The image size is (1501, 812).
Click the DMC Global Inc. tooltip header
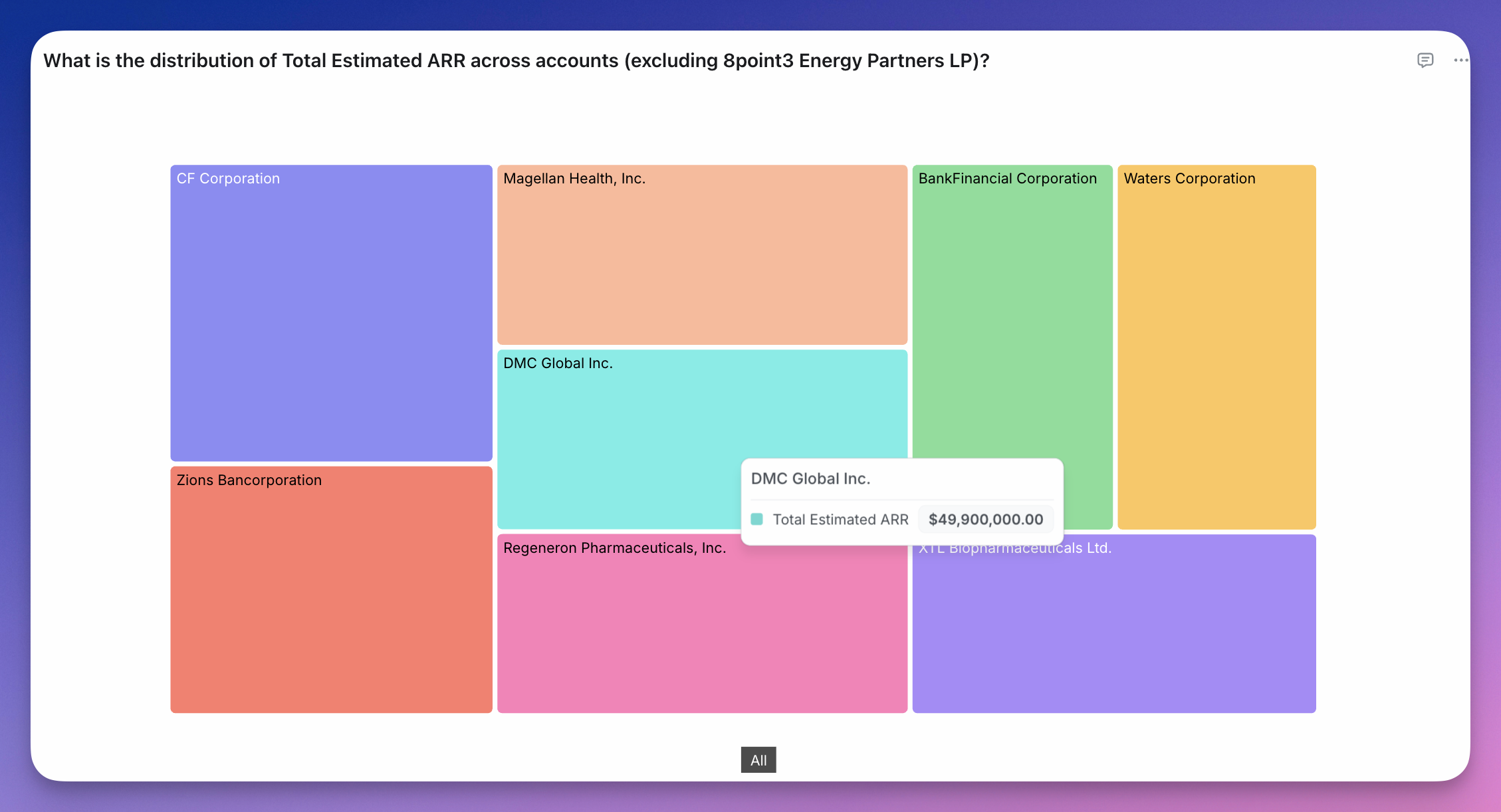click(810, 478)
